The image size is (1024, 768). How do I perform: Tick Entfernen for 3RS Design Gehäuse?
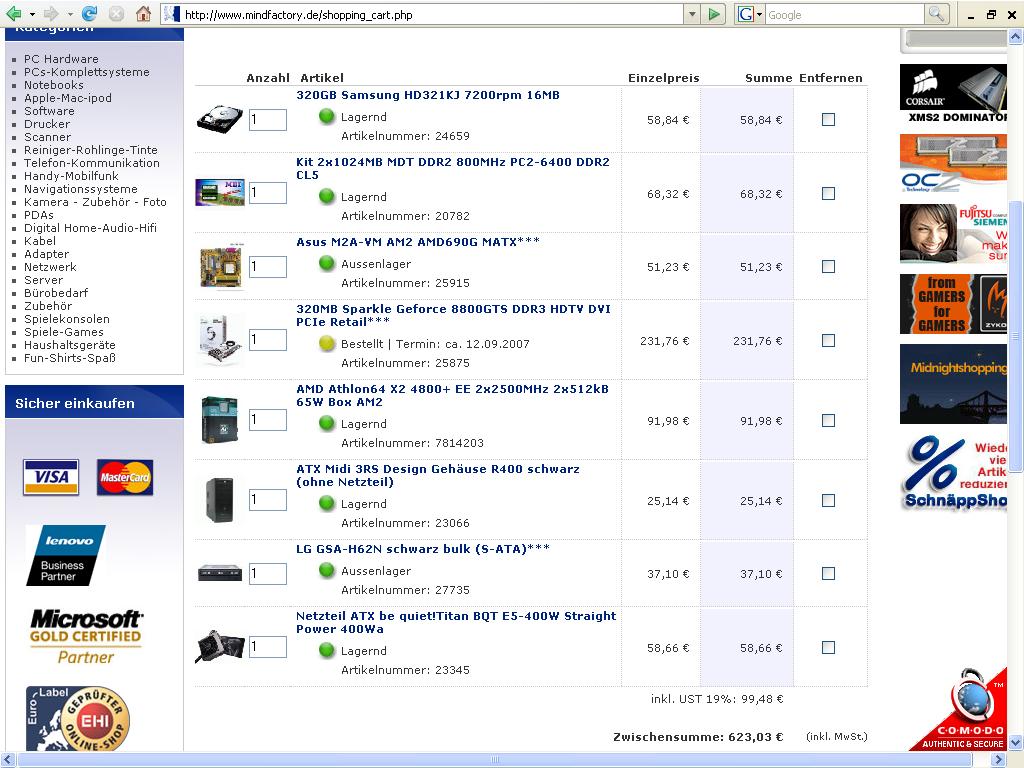tap(828, 500)
